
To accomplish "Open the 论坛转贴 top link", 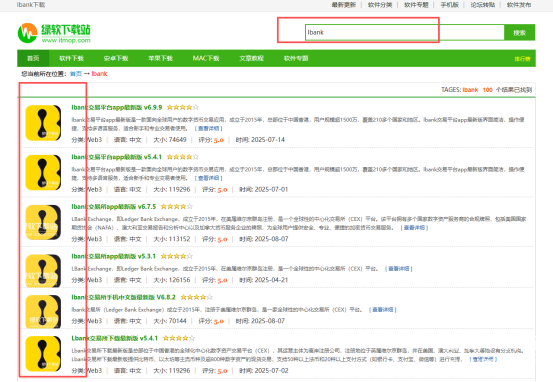I will [483, 5].
